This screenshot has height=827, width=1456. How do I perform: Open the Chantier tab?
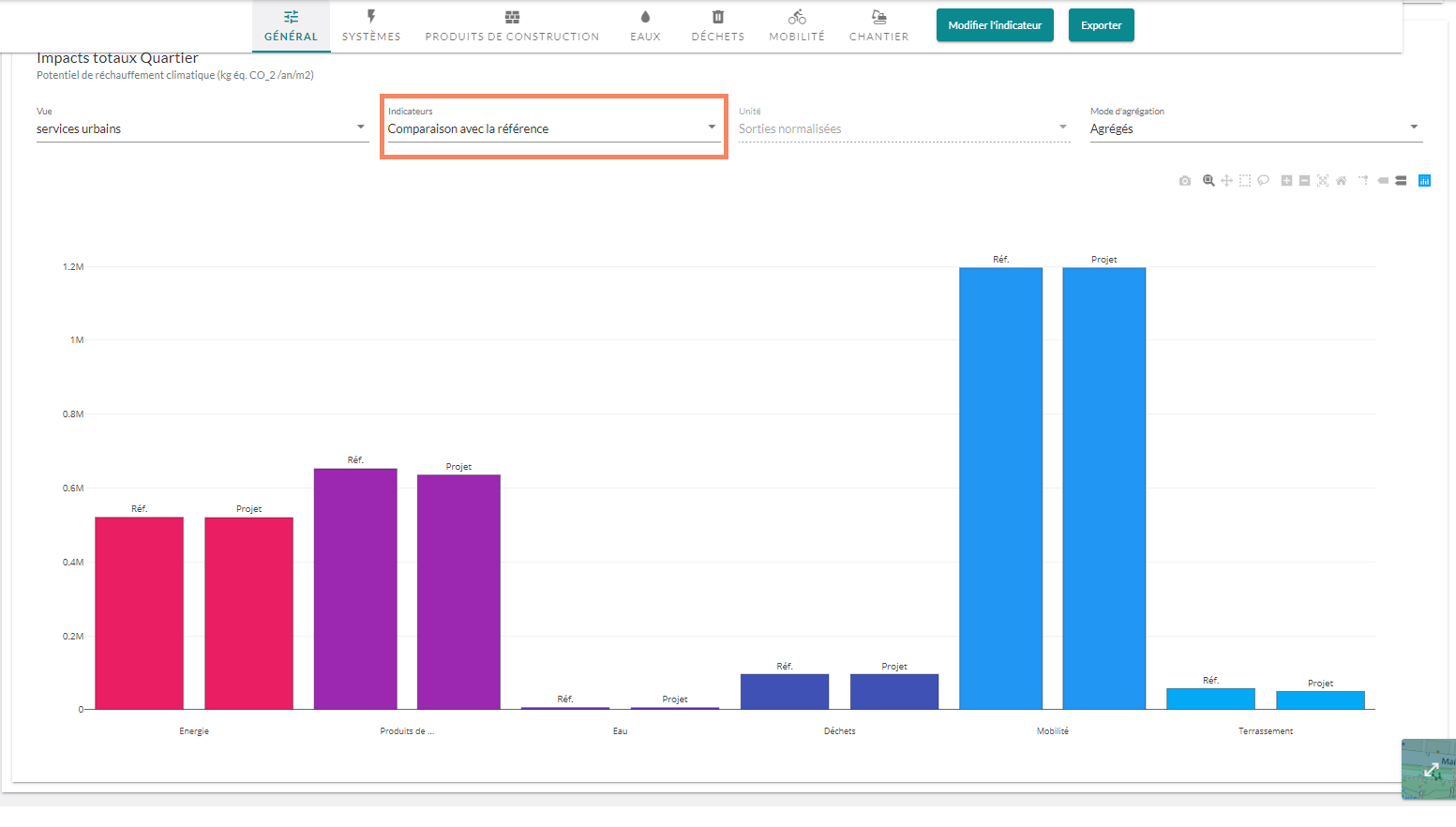coord(878,26)
